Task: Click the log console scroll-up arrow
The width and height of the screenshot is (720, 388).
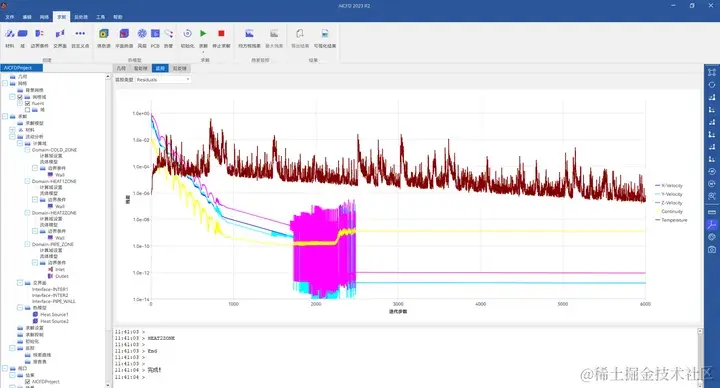Action: click(700, 331)
